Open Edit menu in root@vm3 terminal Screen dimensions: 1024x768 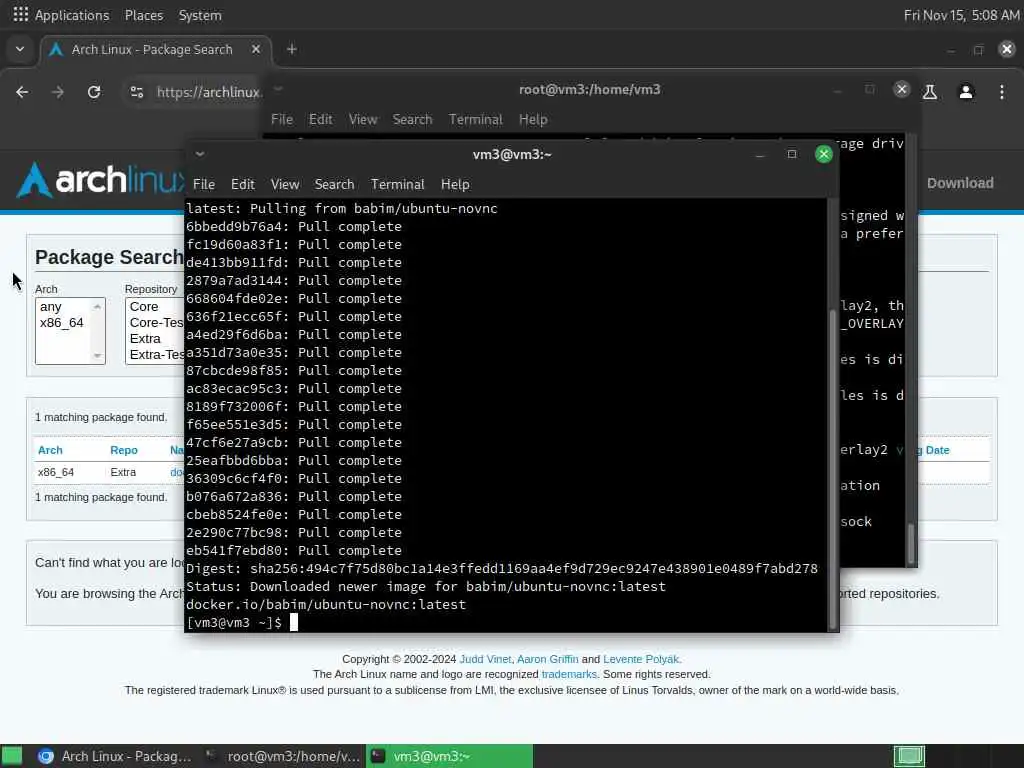pyautogui.click(x=321, y=119)
